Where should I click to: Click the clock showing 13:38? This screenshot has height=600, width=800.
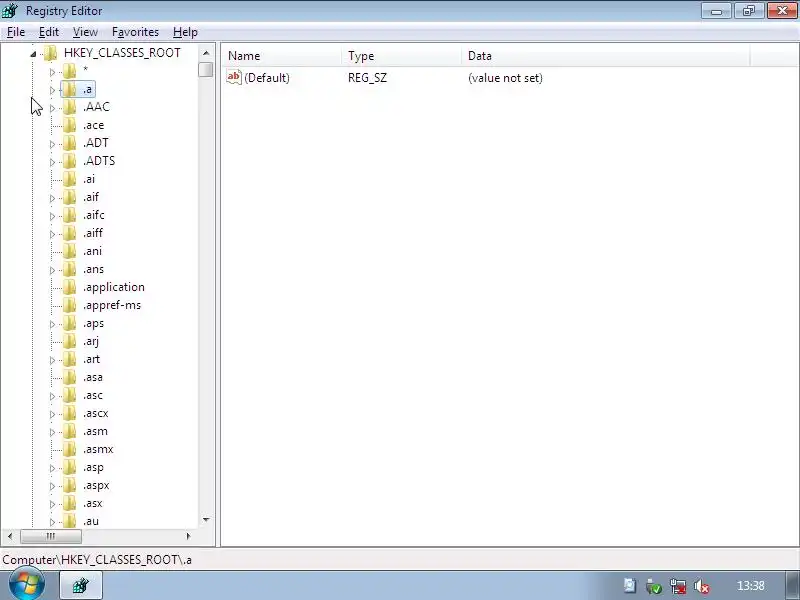751,586
